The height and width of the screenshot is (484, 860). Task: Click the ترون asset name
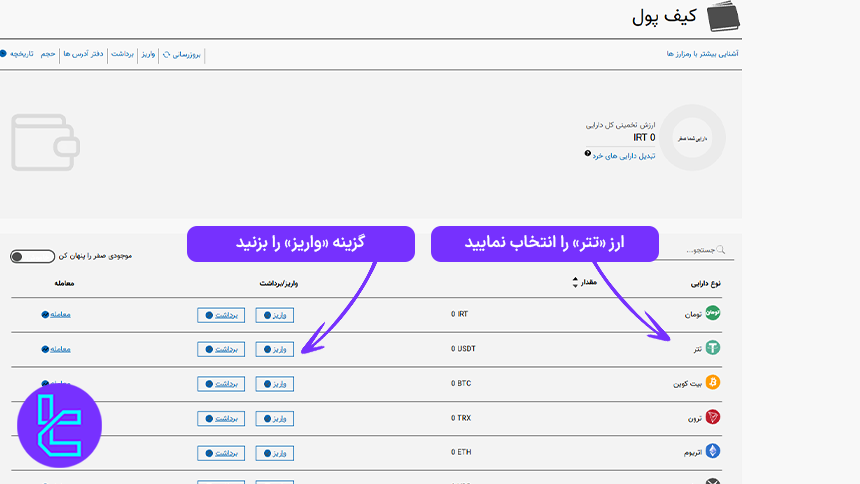695,418
